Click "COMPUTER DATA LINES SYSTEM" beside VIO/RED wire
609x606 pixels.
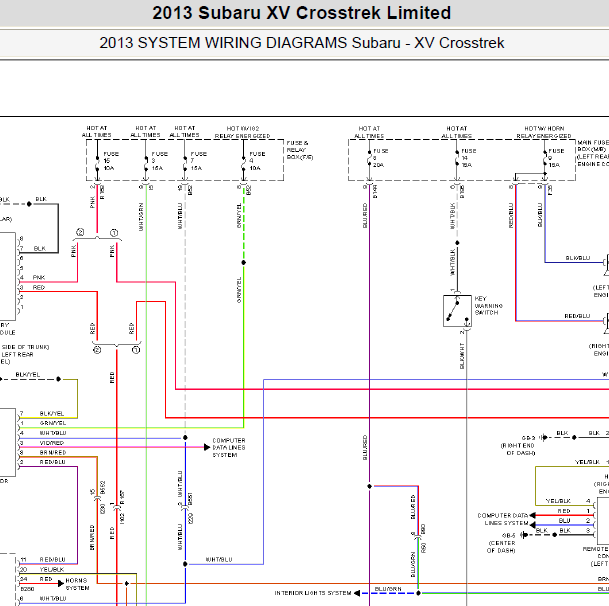[x=229, y=448]
